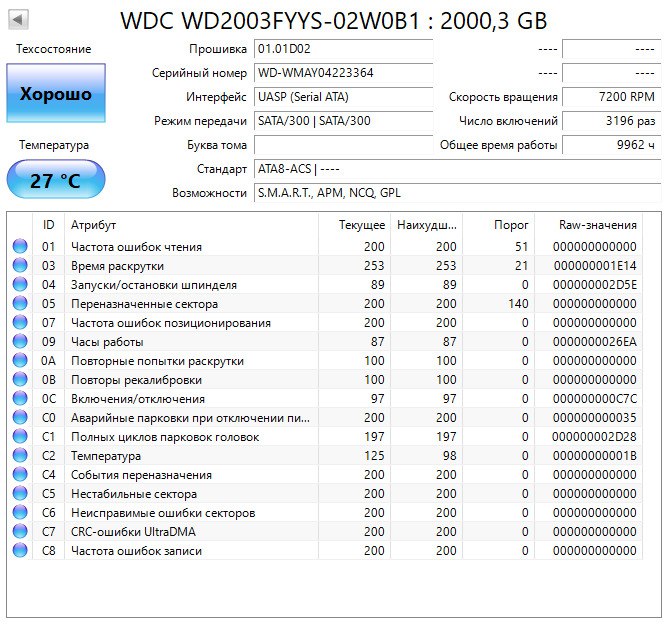Click status circle for Полных циклов парковок головок
The image size is (669, 625).
click(20, 436)
